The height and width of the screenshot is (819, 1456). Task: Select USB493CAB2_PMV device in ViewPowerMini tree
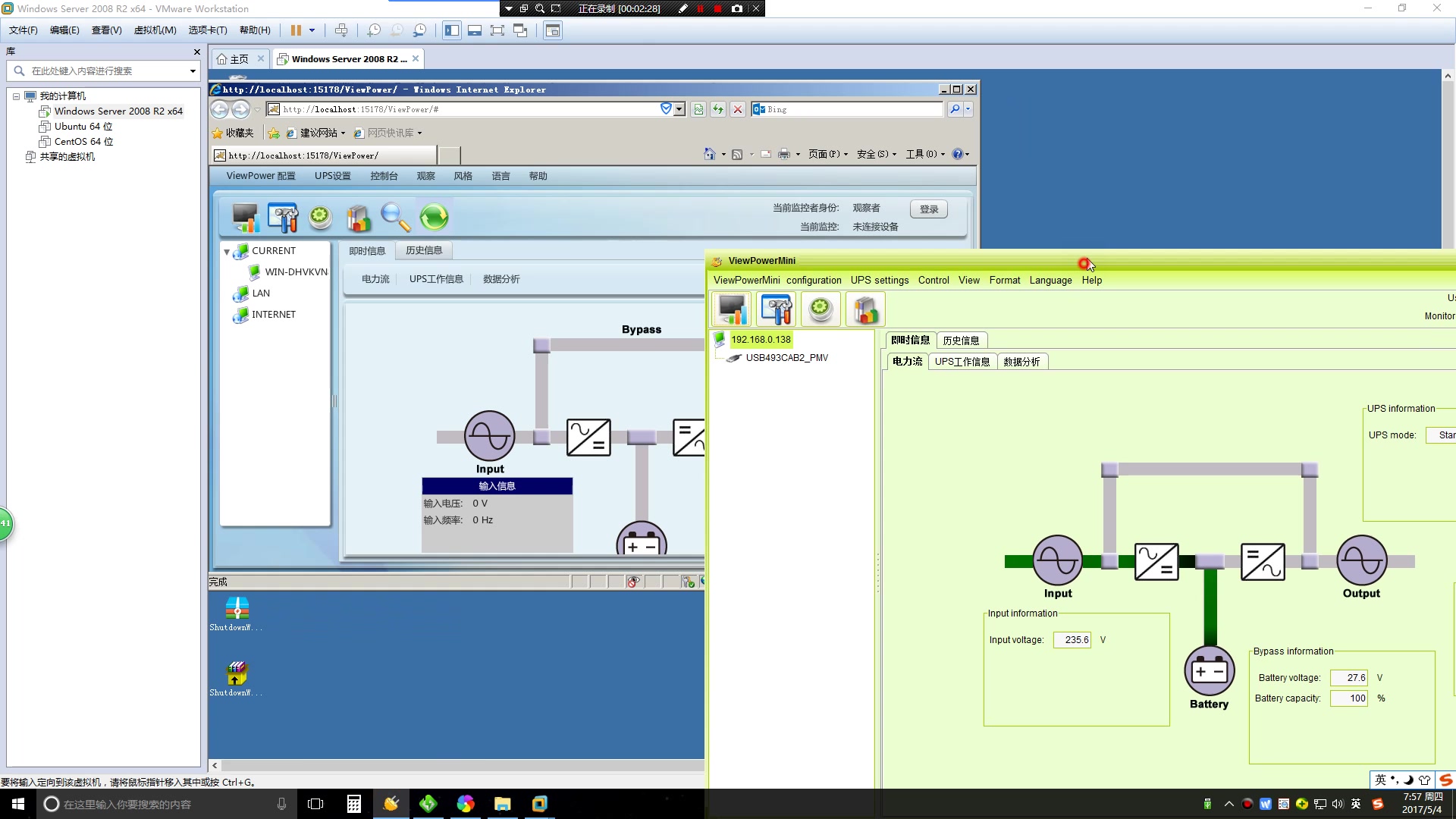pos(786,358)
